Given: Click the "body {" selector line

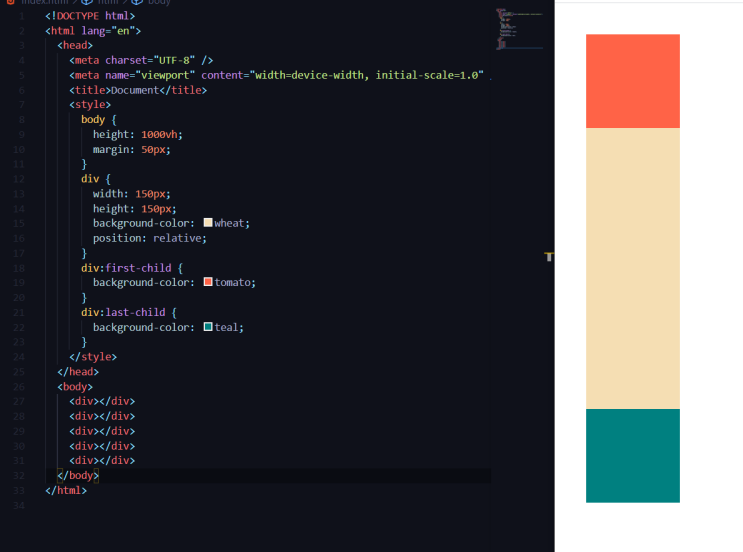Looking at the screenshot, I should tap(99, 119).
